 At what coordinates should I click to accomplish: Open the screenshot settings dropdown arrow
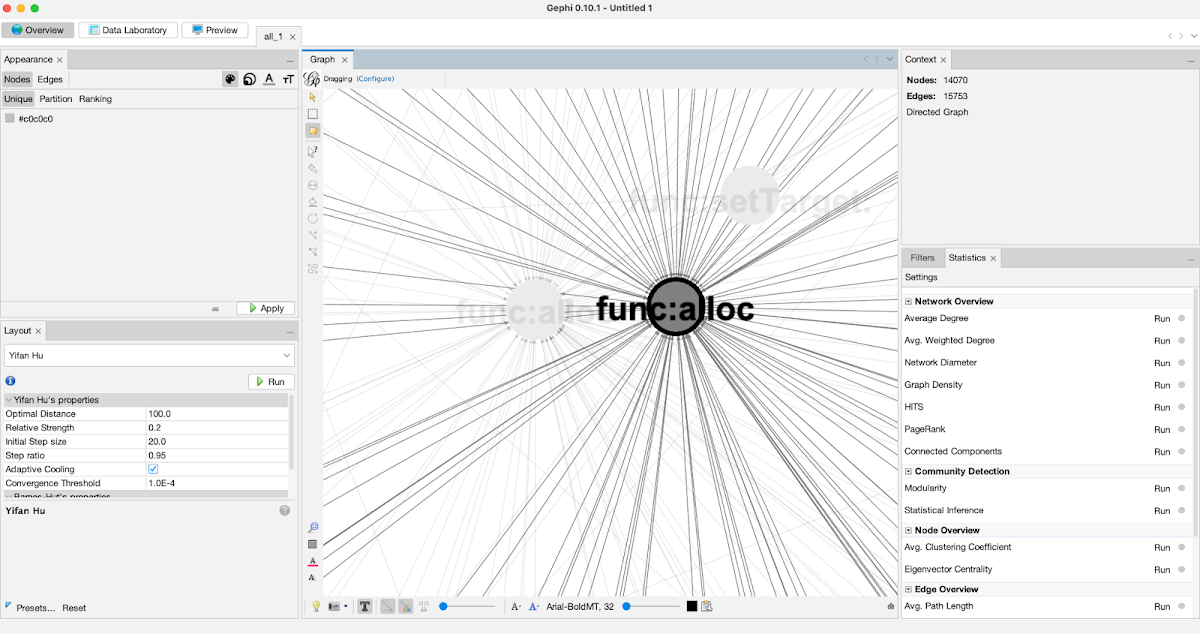(x=346, y=605)
